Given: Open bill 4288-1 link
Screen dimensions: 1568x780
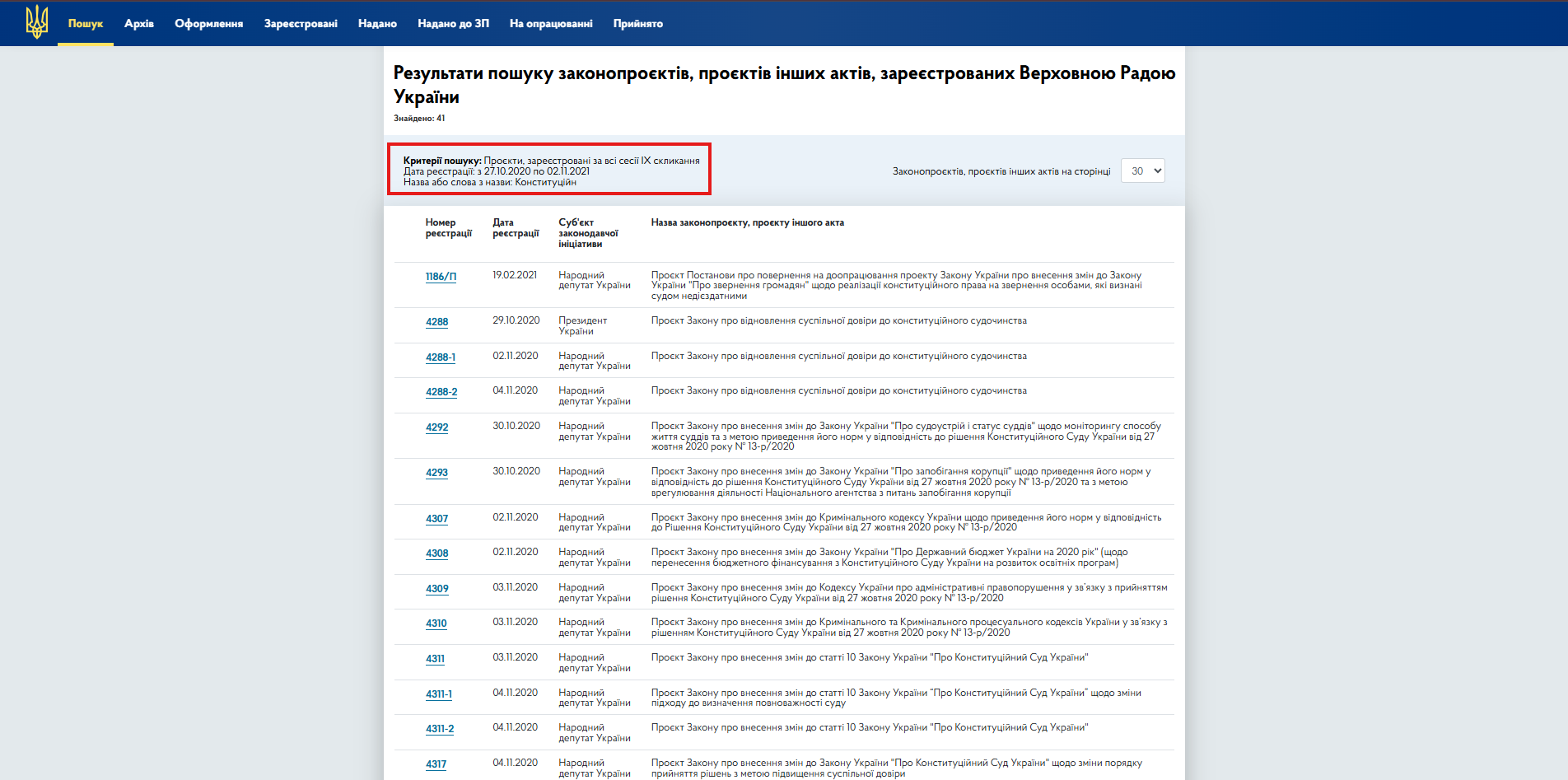Looking at the screenshot, I should pyautogui.click(x=440, y=357).
